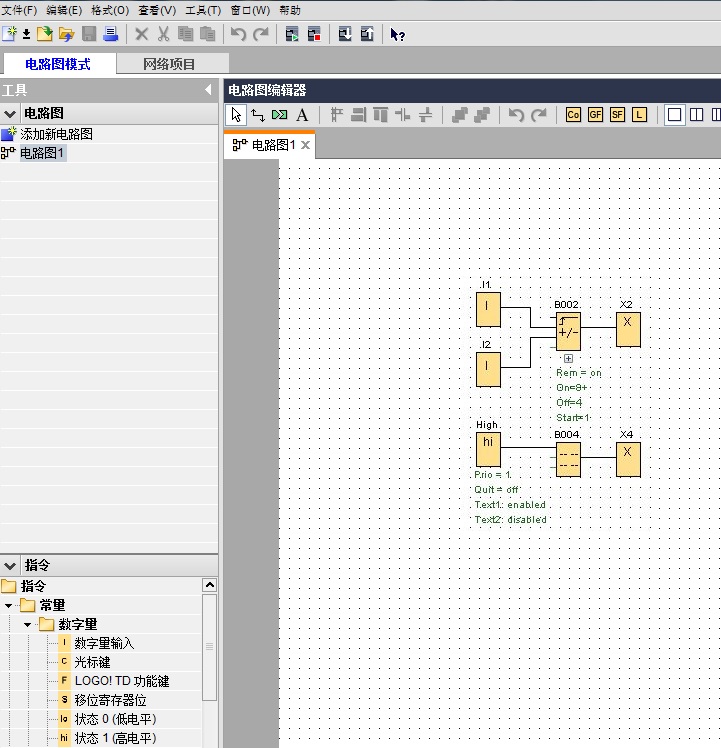
Task: Click the align right editor icon
Action: click(358, 115)
